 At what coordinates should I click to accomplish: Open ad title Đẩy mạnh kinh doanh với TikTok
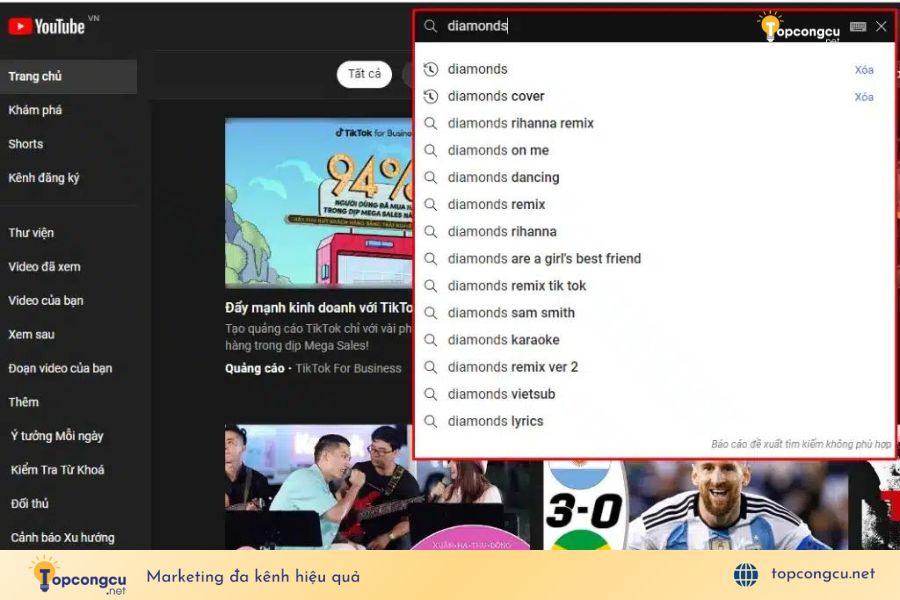[x=319, y=308]
